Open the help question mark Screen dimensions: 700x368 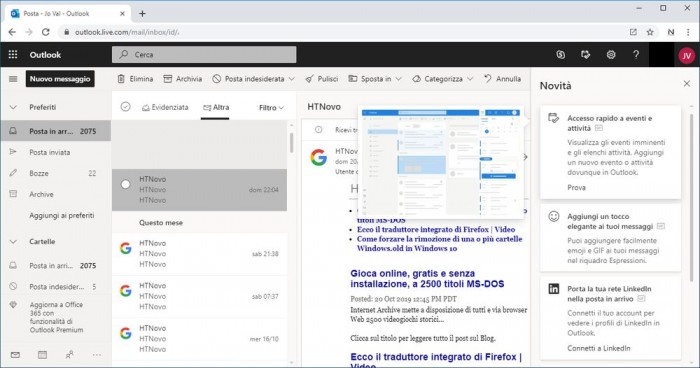click(x=636, y=54)
